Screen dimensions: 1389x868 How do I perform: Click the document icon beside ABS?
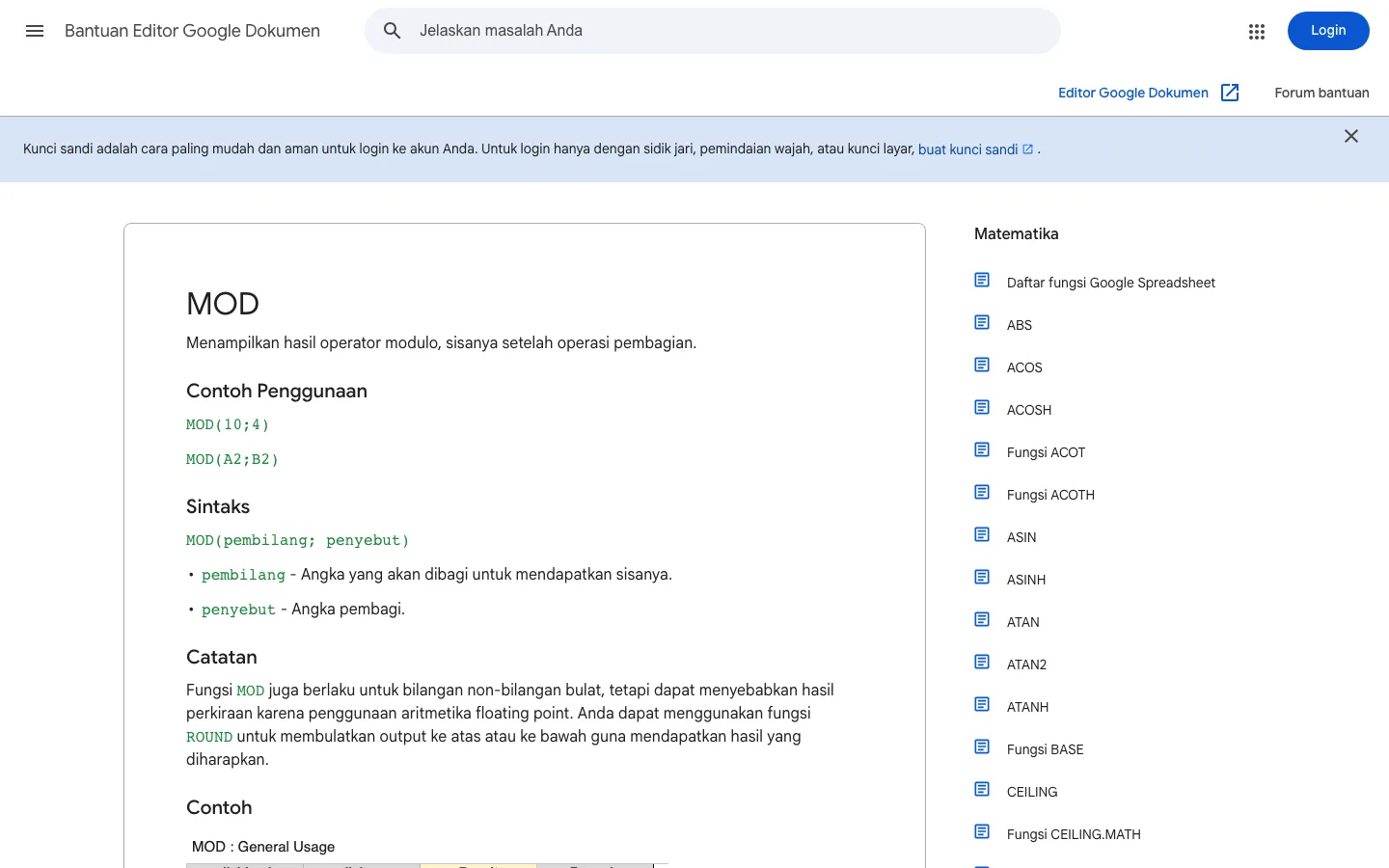tap(982, 323)
